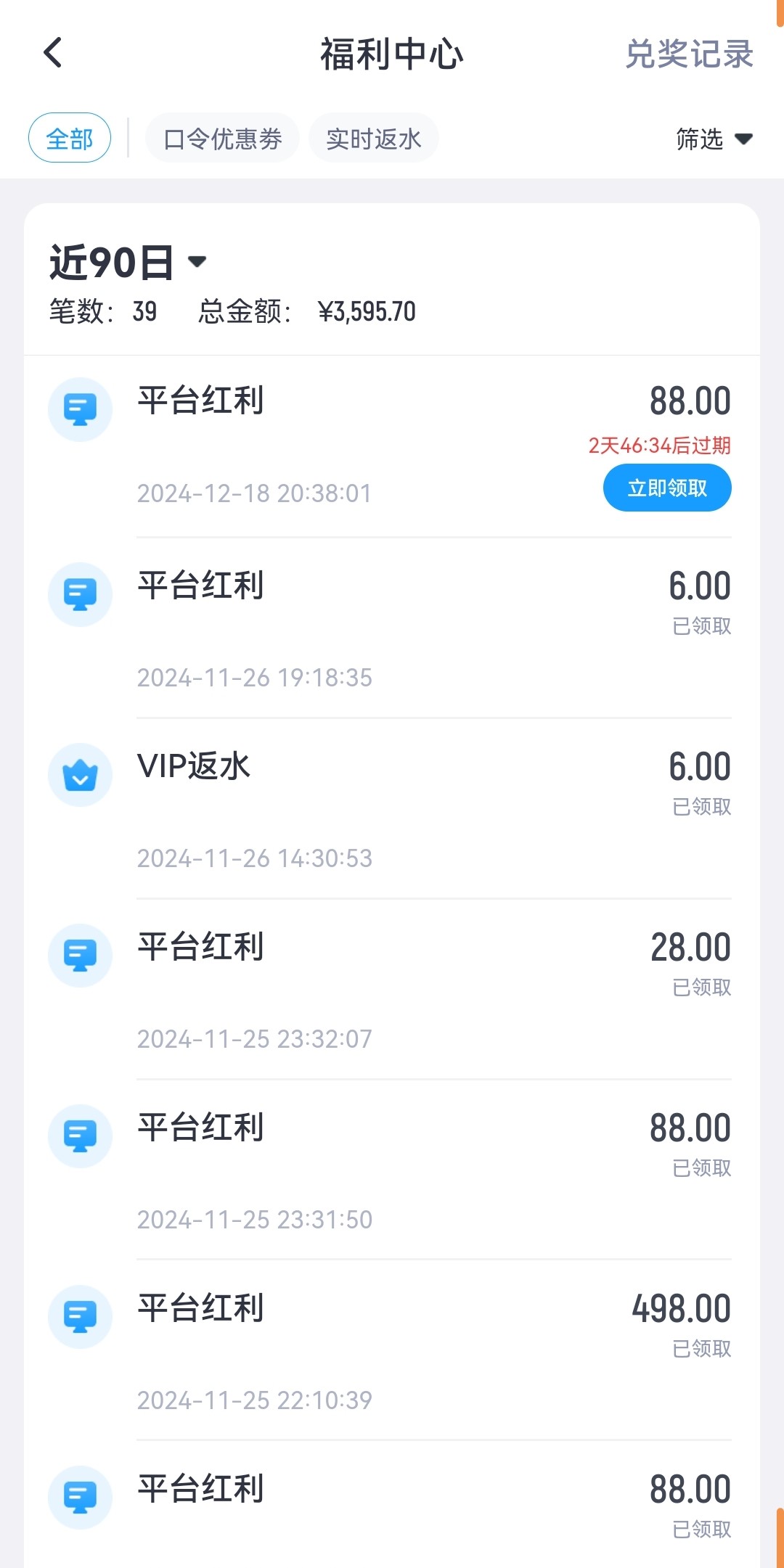This screenshot has width=784, height=1568.
Task: Switch to the 口令优惠券 tab
Action: (222, 138)
